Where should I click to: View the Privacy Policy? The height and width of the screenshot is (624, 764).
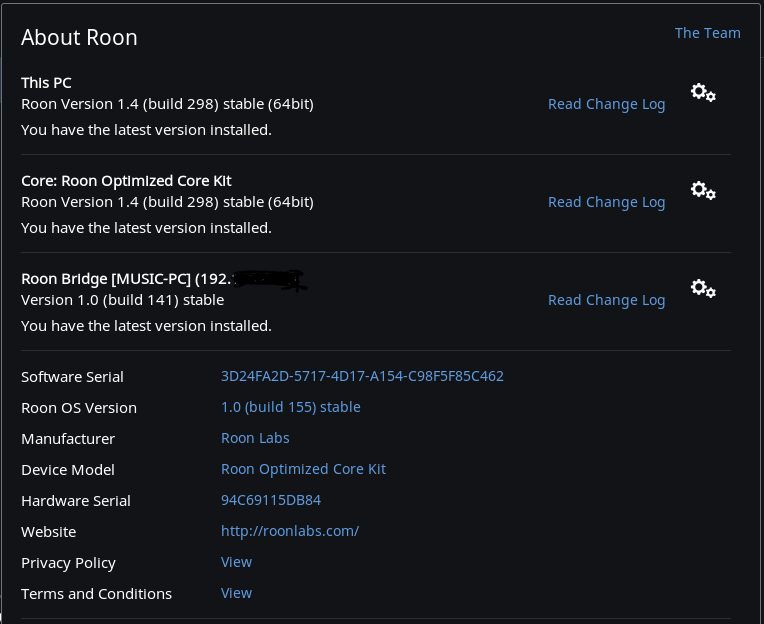pos(236,562)
